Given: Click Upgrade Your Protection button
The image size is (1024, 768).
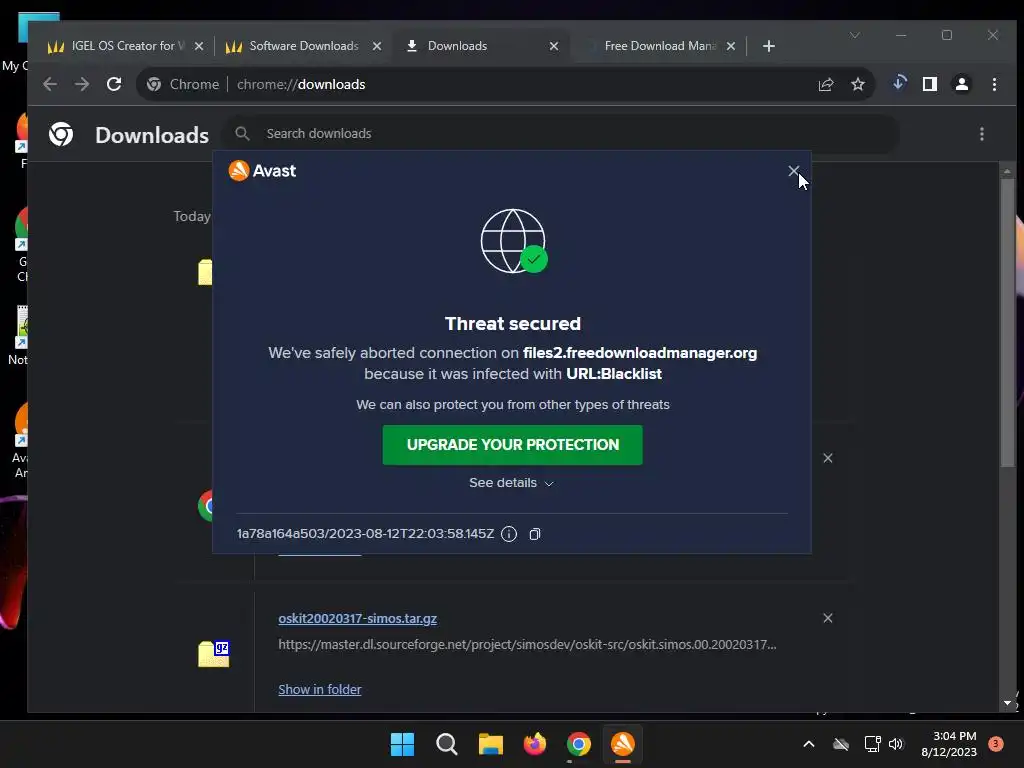Looking at the screenshot, I should (513, 445).
